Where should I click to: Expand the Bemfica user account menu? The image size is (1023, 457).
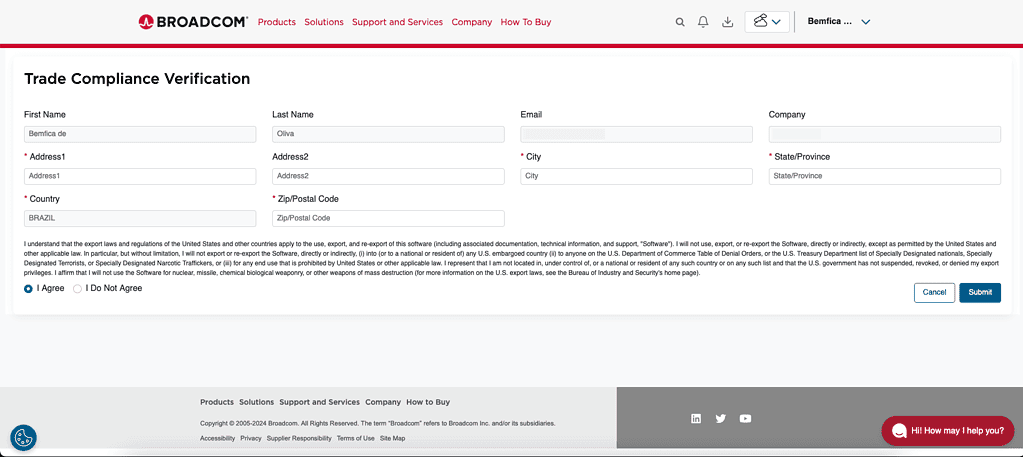[838, 22]
